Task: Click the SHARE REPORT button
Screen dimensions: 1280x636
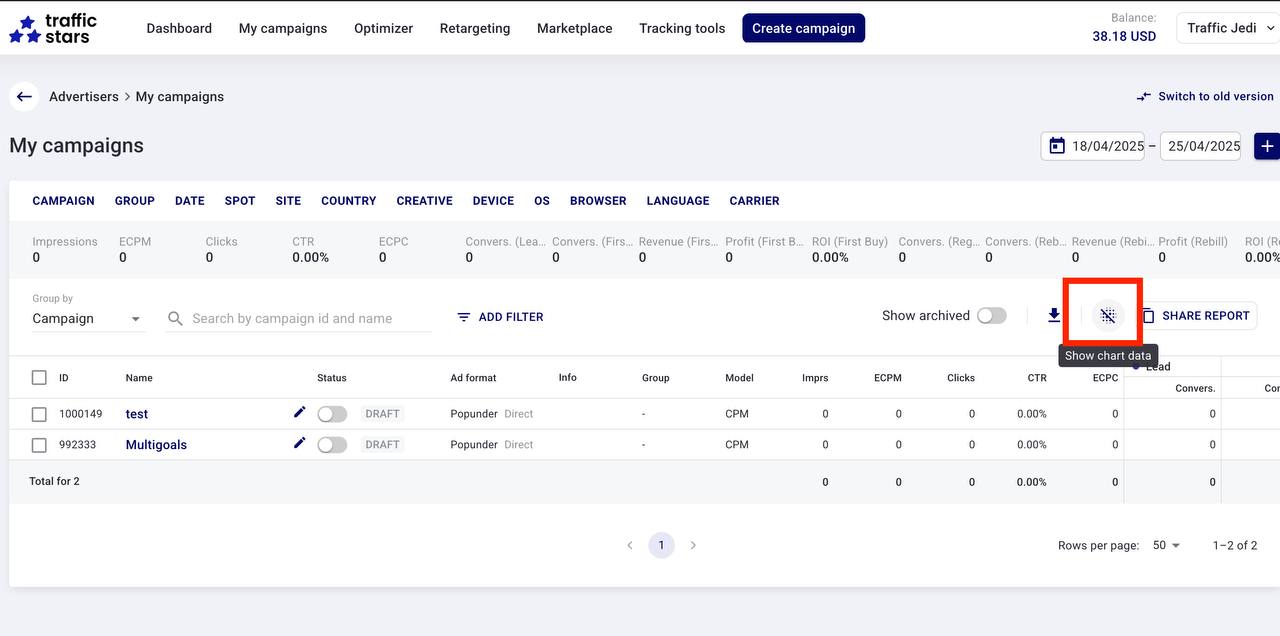Action: click(x=1196, y=316)
